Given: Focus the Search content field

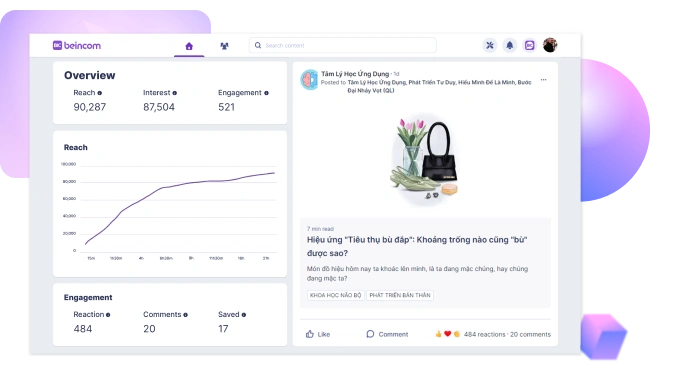Looking at the screenshot, I should [343, 45].
